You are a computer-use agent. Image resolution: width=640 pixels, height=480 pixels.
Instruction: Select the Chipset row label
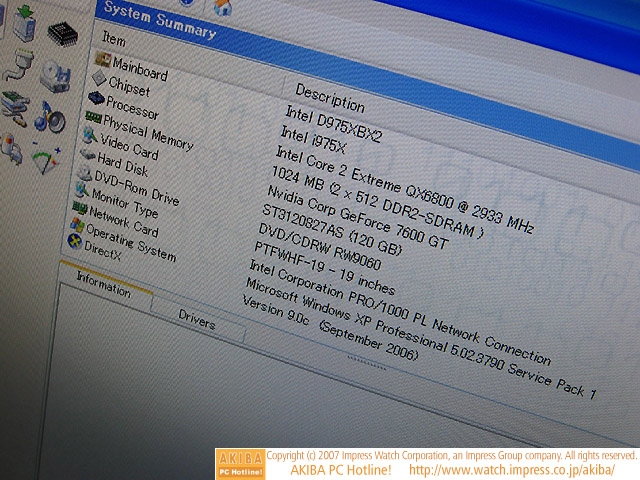point(129,87)
